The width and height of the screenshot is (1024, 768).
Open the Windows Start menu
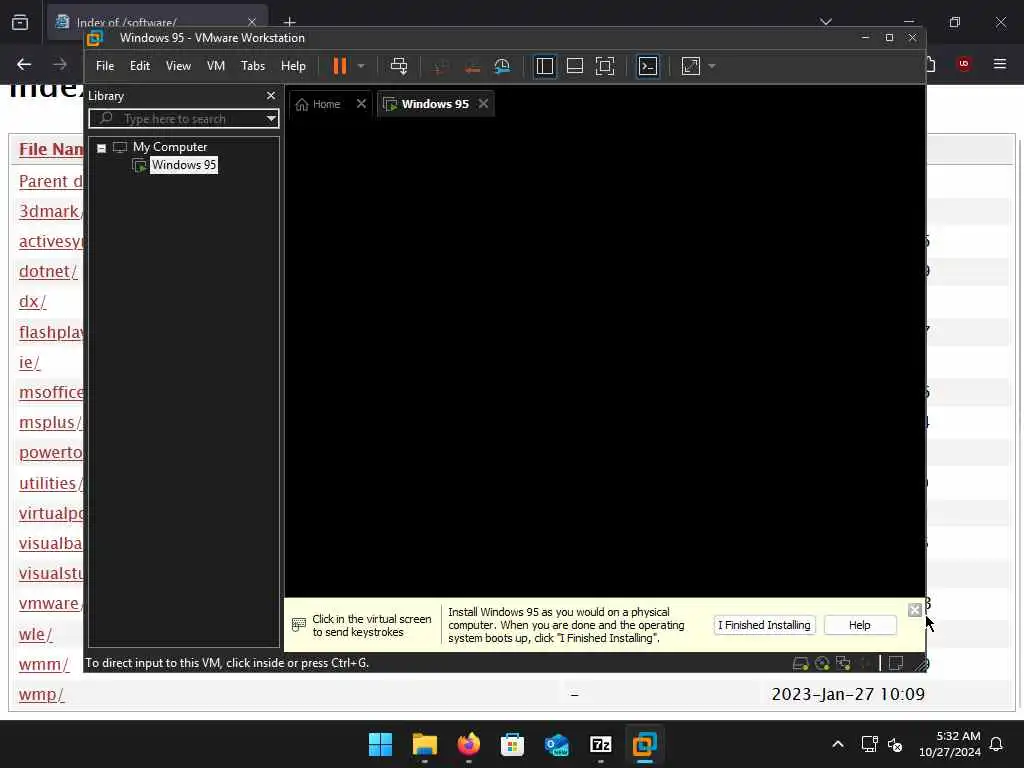[x=380, y=744]
